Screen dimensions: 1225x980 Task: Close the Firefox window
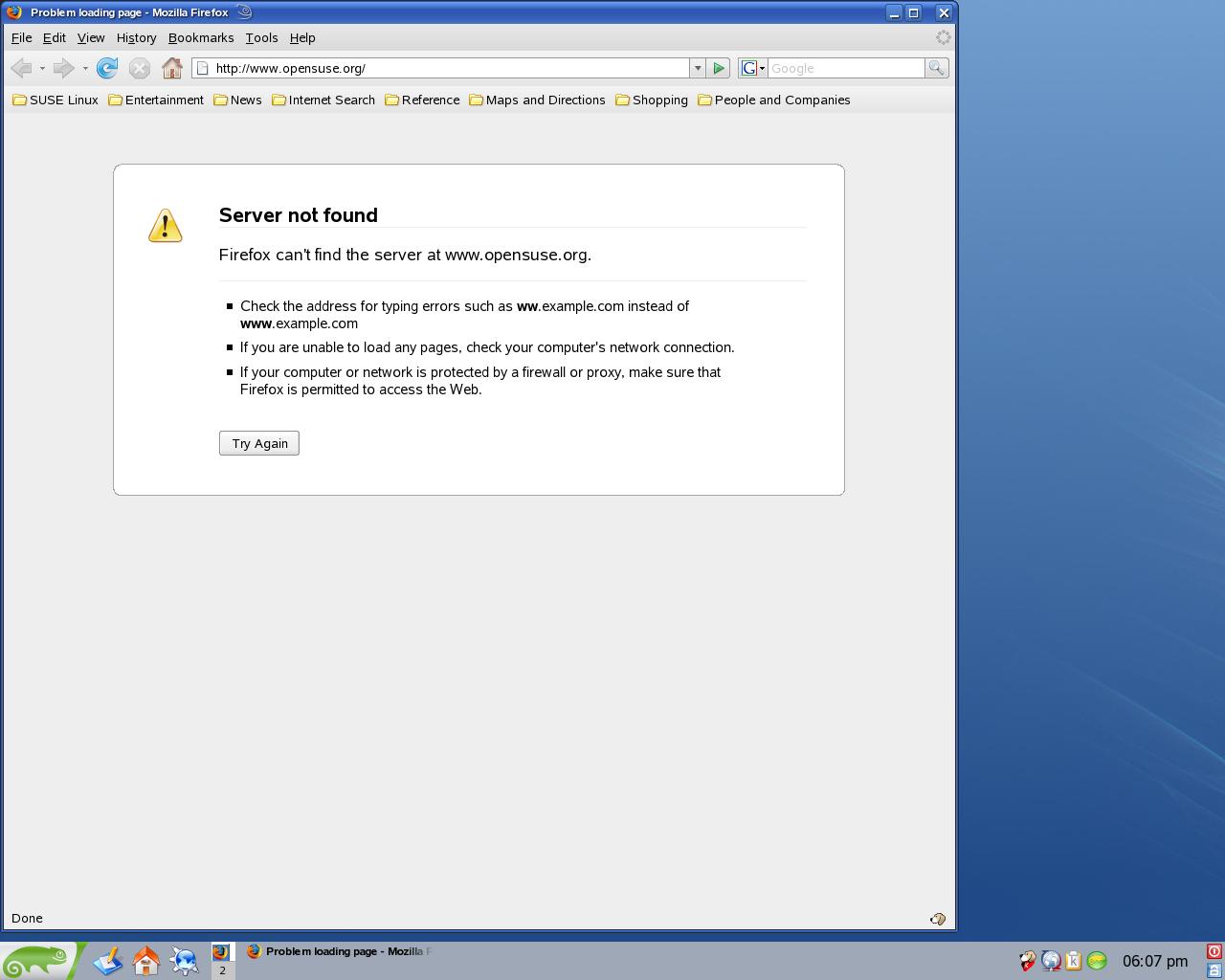click(943, 12)
